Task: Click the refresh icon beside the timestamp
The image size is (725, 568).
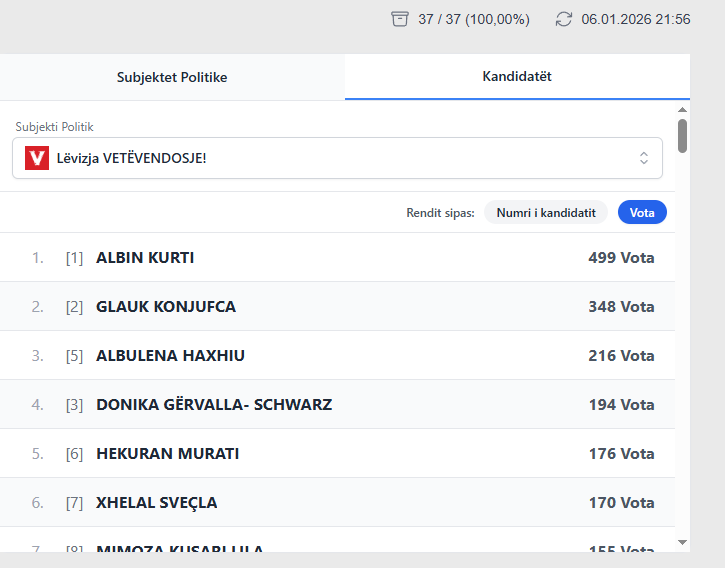Action: [x=564, y=19]
